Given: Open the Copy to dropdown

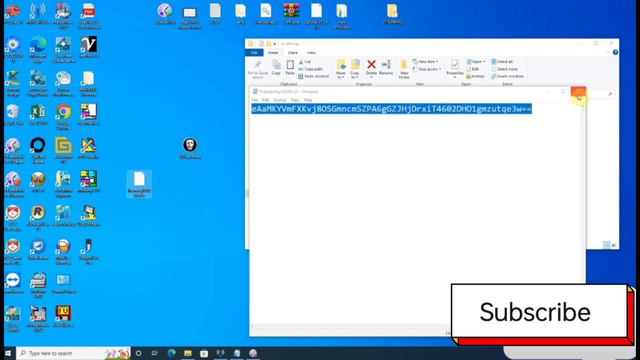Looking at the screenshot, I should 355,69.
